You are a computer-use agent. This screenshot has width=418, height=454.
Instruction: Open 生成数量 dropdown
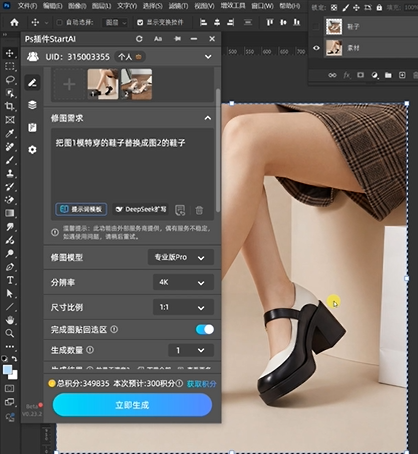pyautogui.click(x=191, y=350)
